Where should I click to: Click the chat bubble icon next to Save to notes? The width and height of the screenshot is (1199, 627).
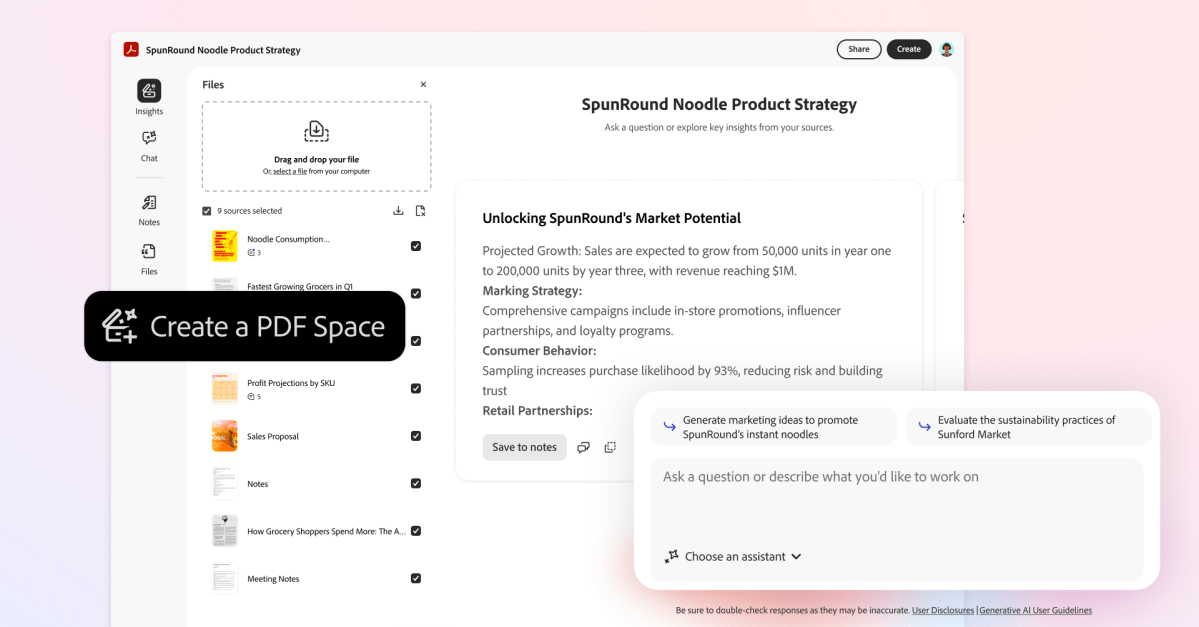click(583, 447)
